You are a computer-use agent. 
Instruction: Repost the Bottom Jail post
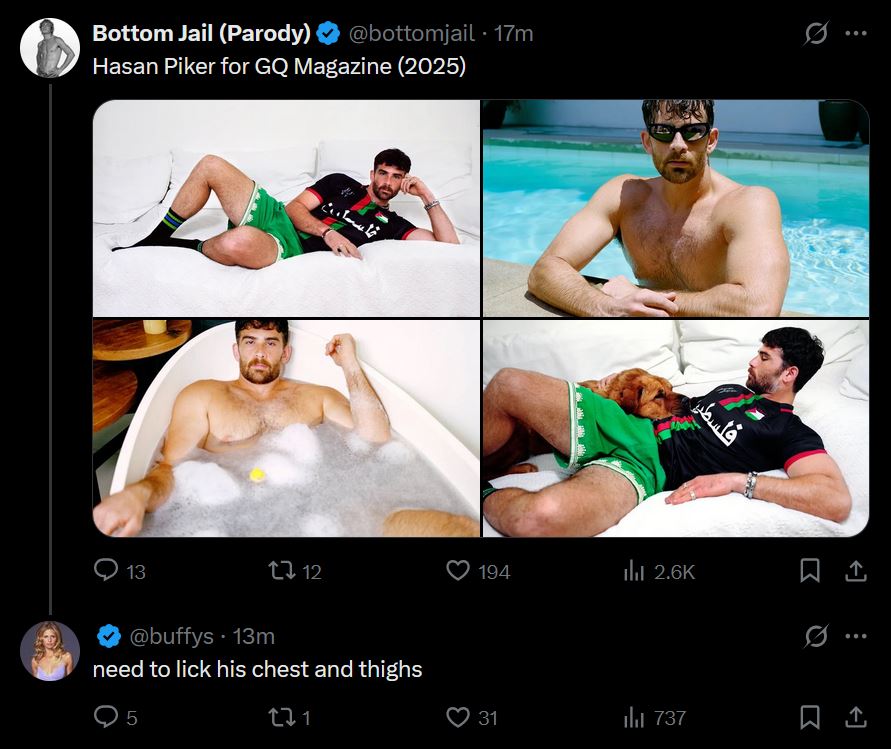click(283, 571)
